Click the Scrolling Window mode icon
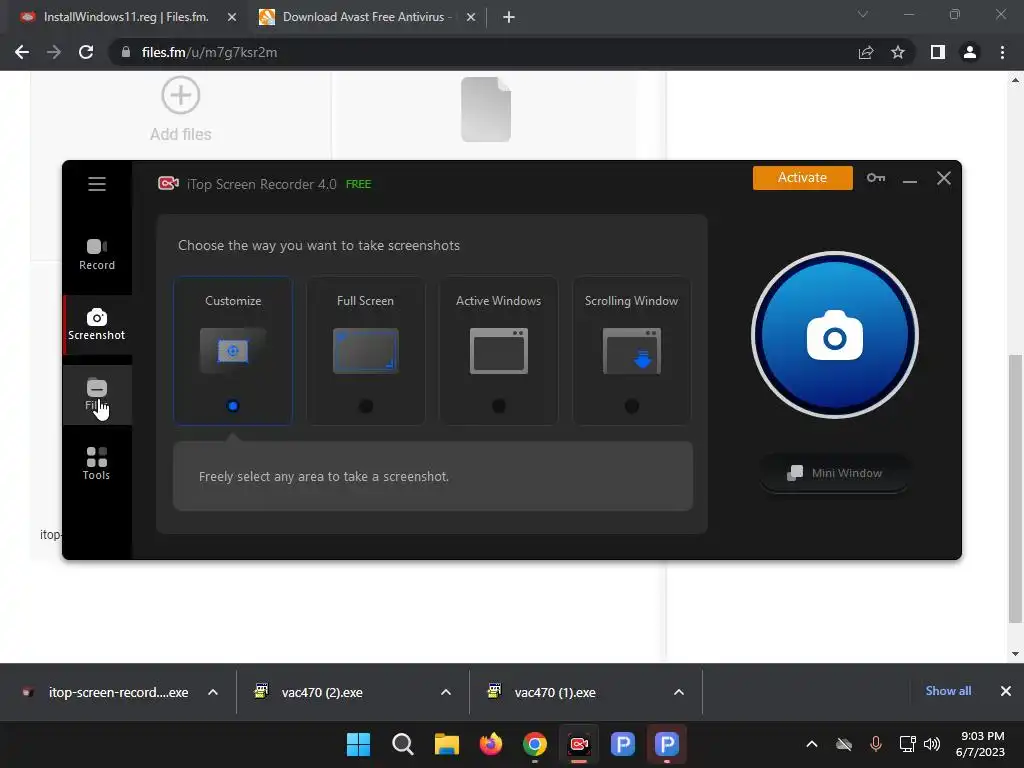Viewport: 1024px width, 768px height. click(x=632, y=351)
